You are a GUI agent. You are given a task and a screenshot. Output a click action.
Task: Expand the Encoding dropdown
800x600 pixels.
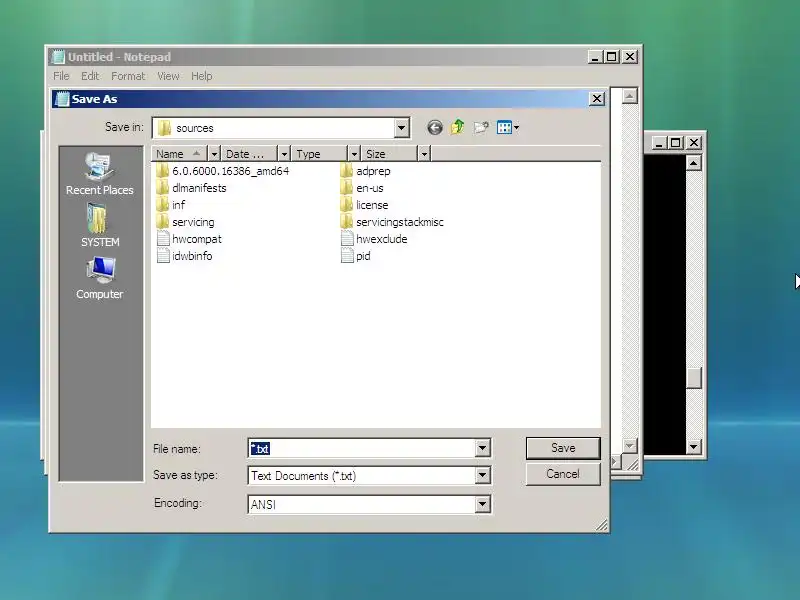(x=482, y=504)
